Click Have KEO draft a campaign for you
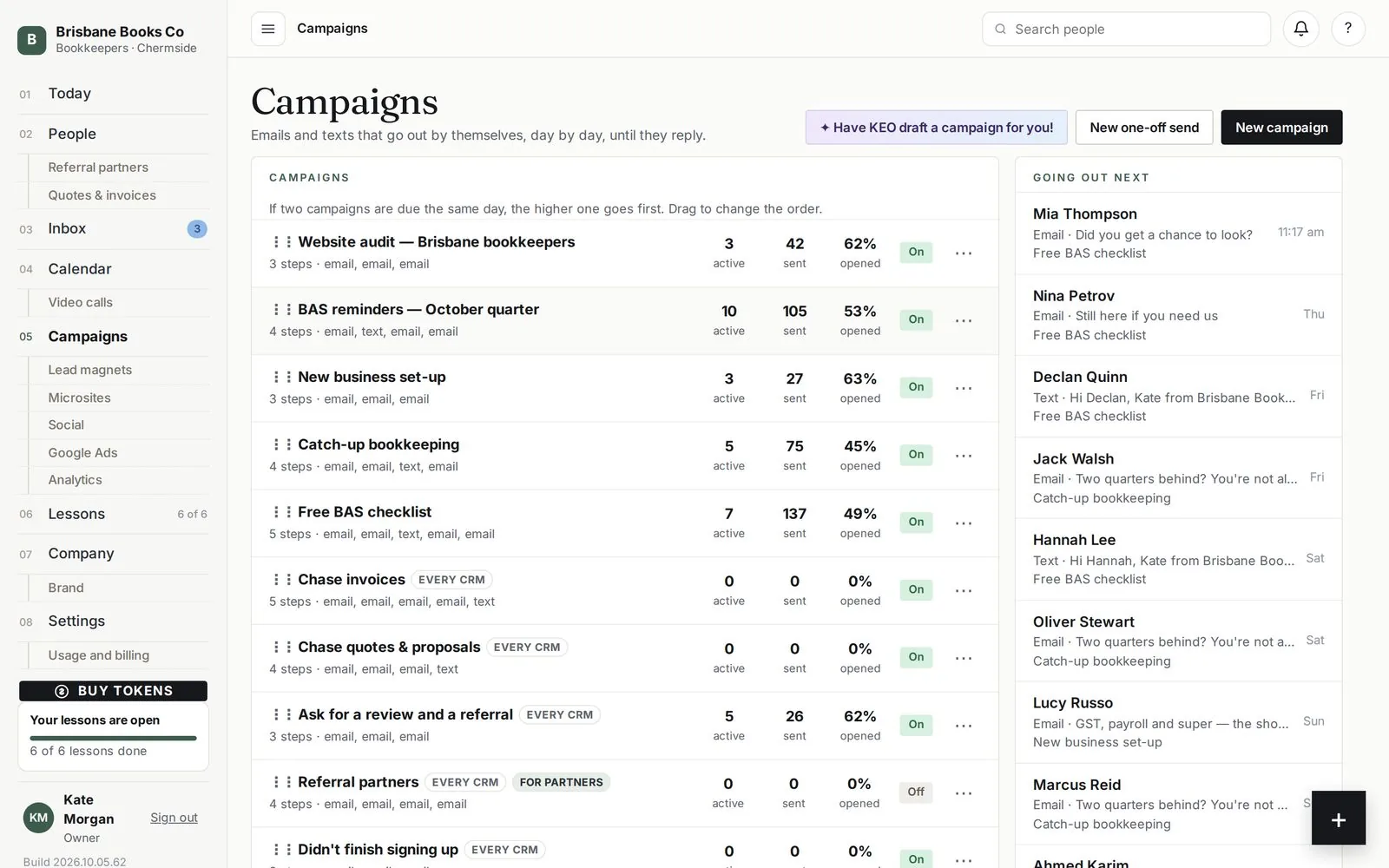The height and width of the screenshot is (868, 1389). [936, 128]
